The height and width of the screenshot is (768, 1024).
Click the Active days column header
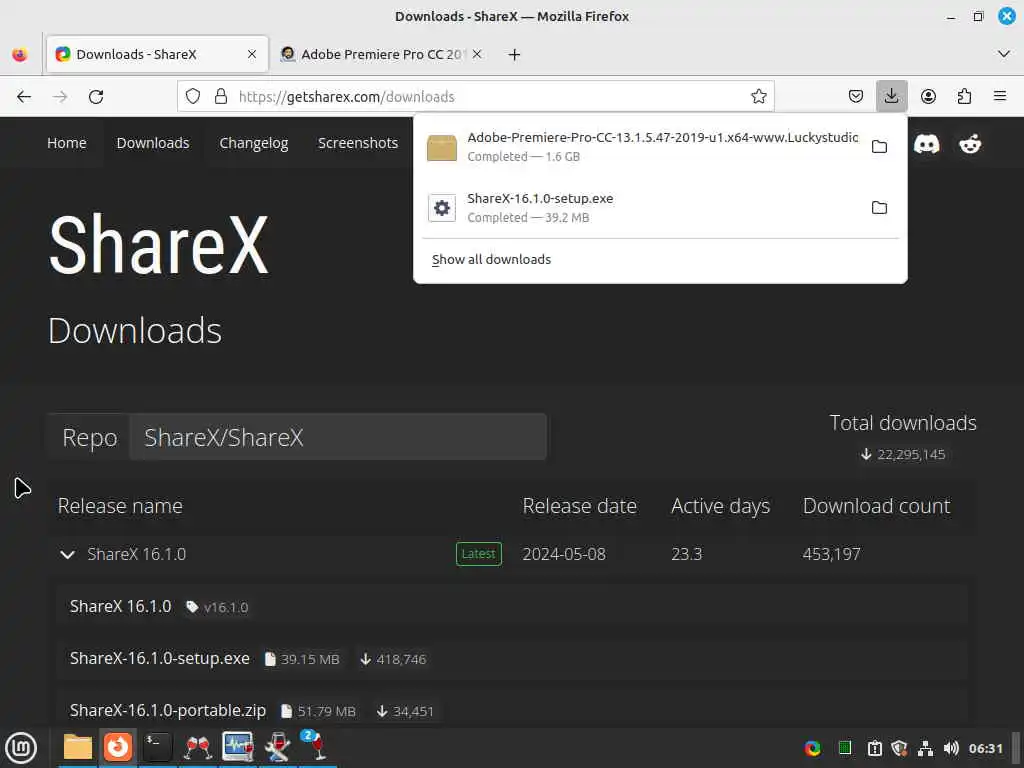[x=720, y=506]
